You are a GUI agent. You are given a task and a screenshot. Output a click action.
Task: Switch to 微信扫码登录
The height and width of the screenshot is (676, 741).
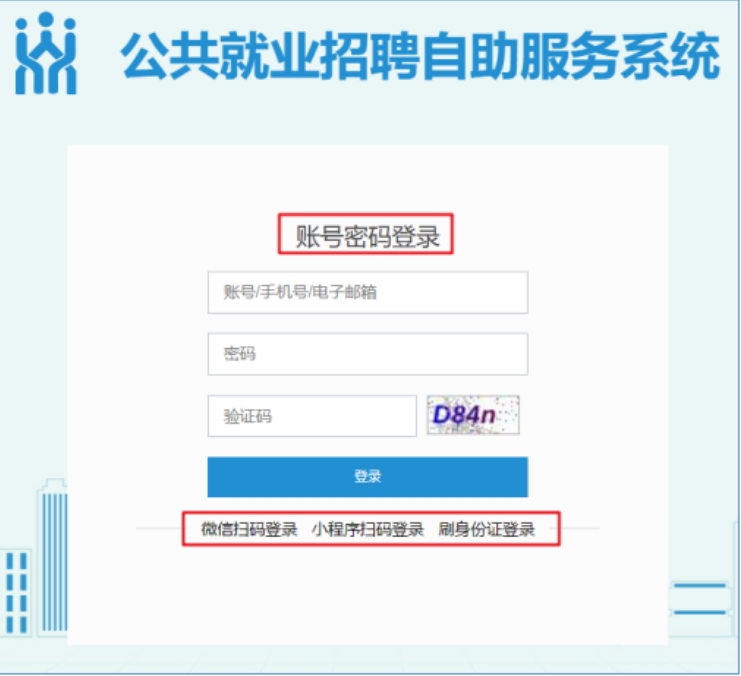click(249, 529)
